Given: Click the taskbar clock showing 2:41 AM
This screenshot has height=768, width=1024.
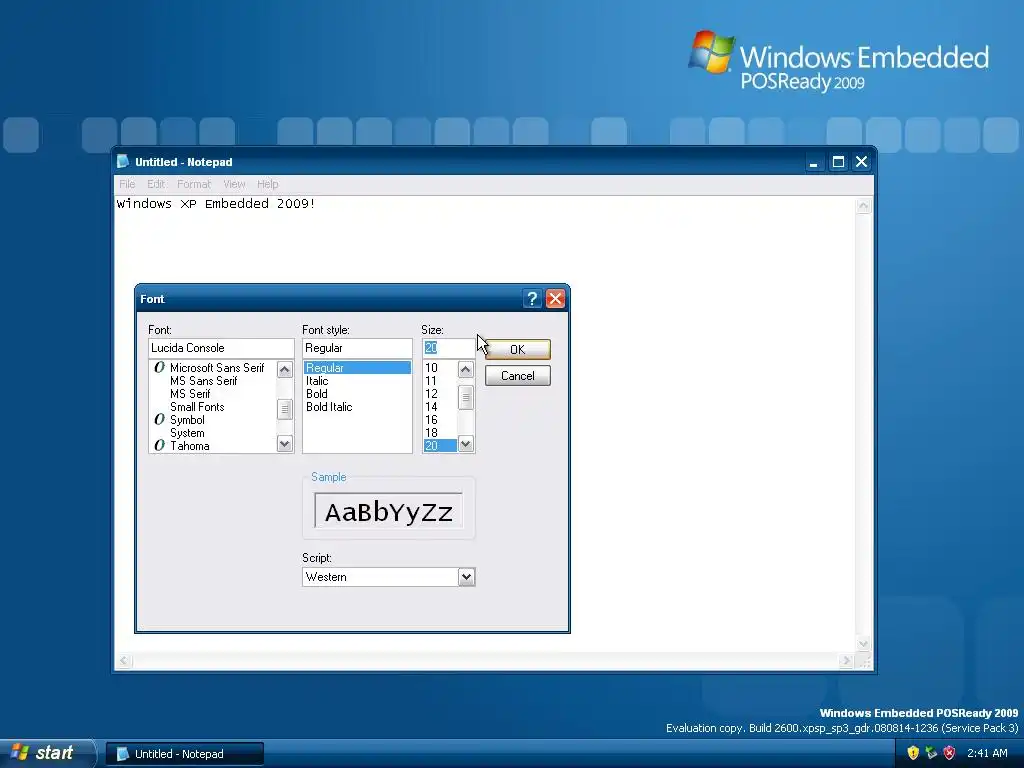Looking at the screenshot, I should click(987, 753).
